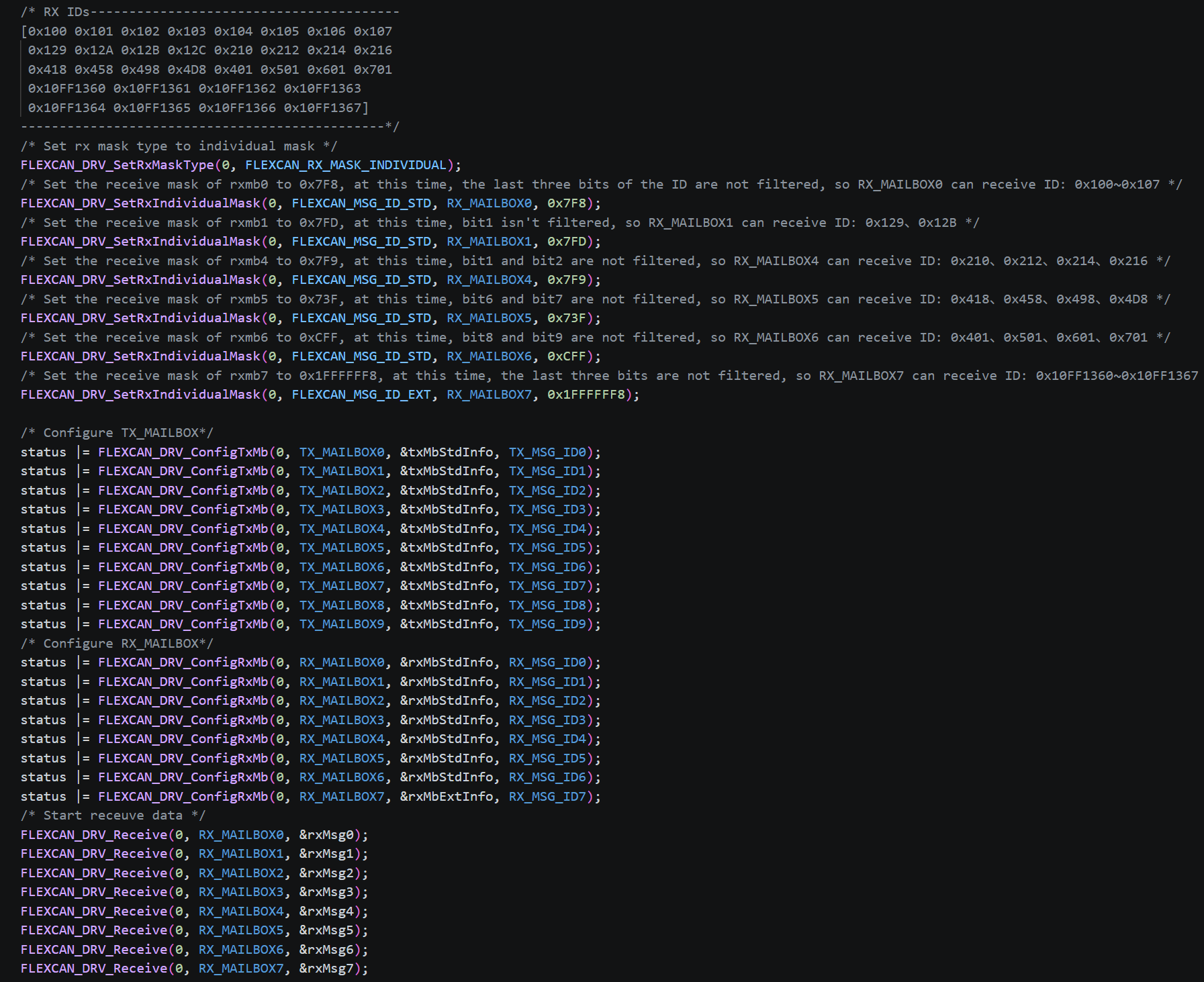This screenshot has height=982, width=1204.
Task: Click the mask value 0x7F8
Action: pyautogui.click(x=567, y=203)
